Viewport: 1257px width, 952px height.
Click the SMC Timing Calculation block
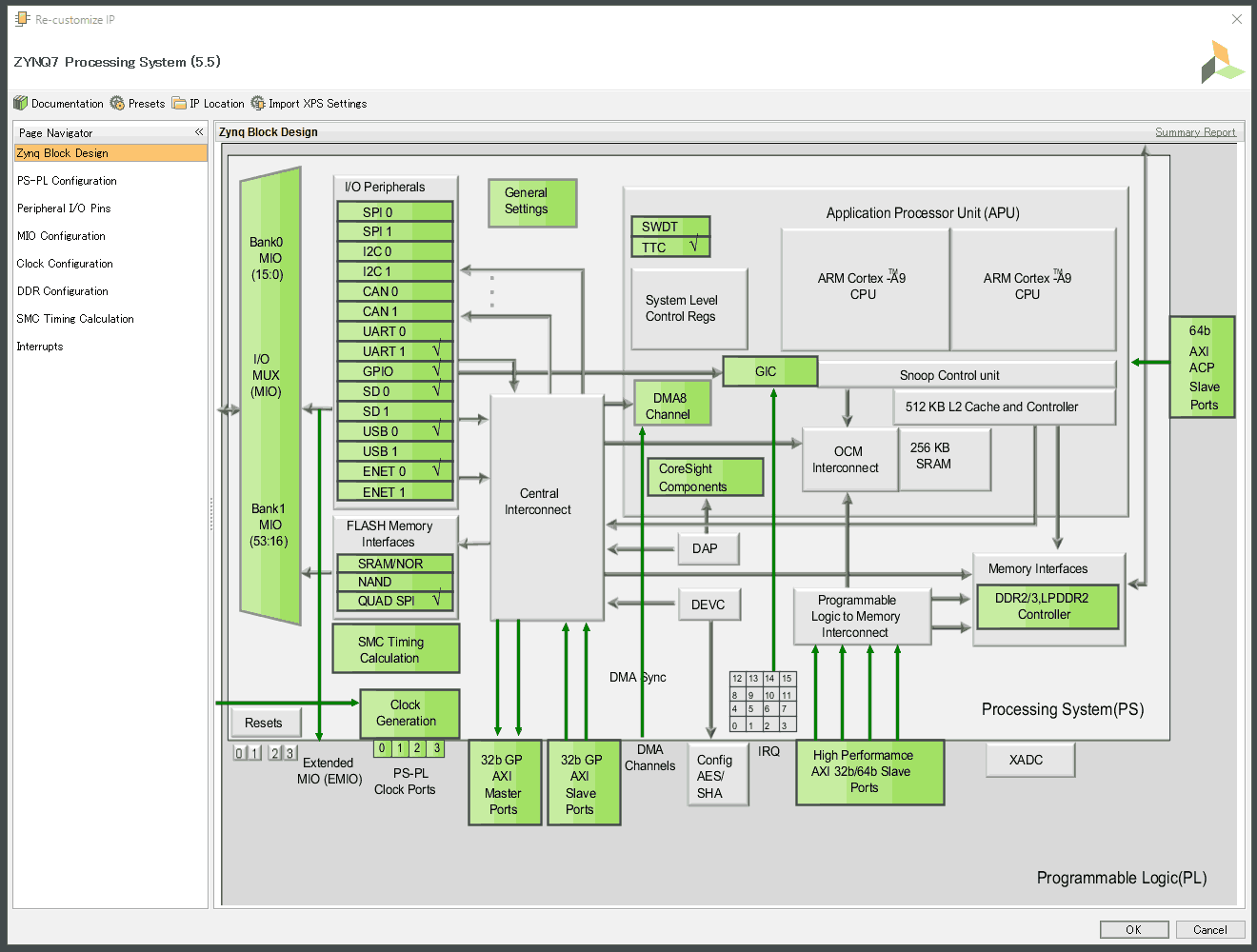396,648
